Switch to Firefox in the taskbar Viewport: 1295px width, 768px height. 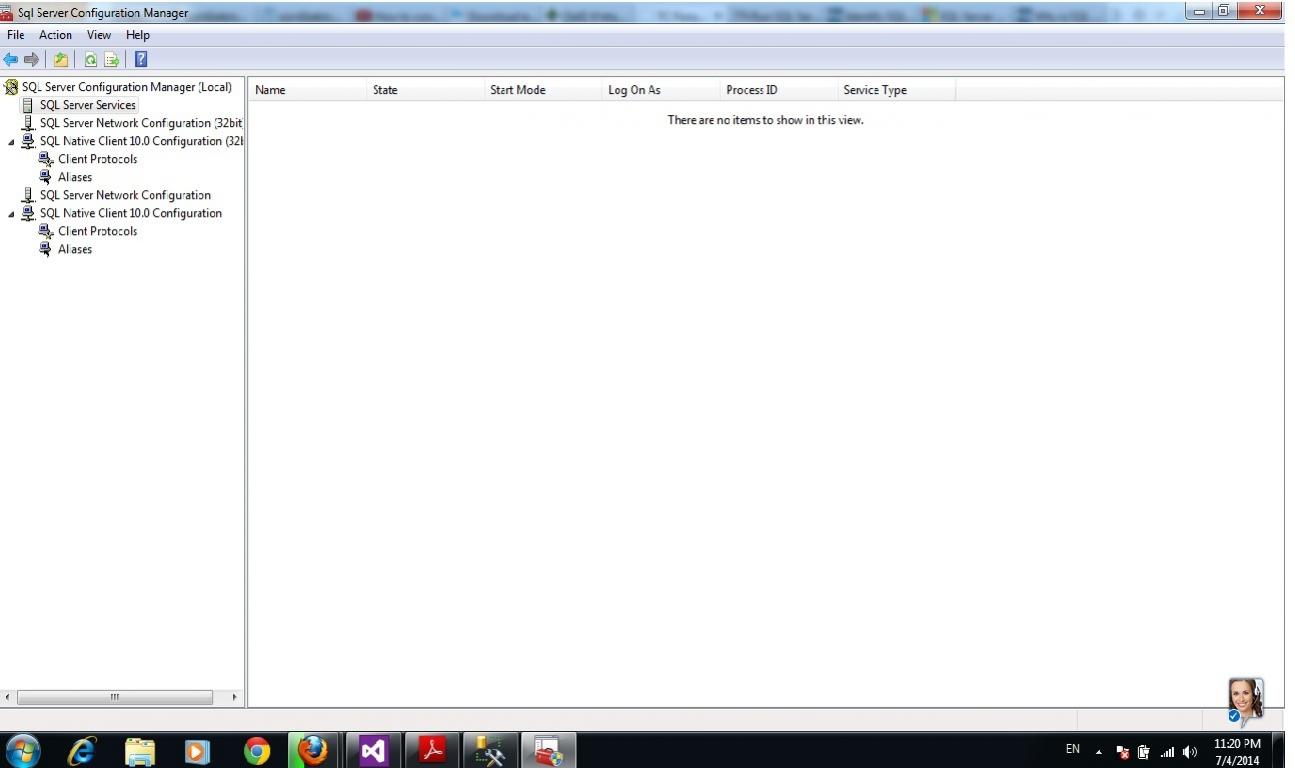[314, 750]
